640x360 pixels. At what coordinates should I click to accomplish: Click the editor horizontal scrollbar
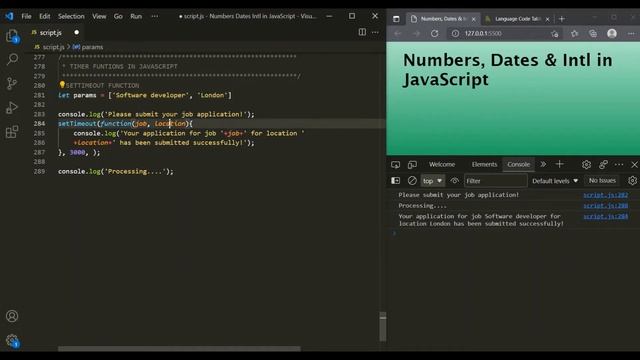(x=179, y=349)
